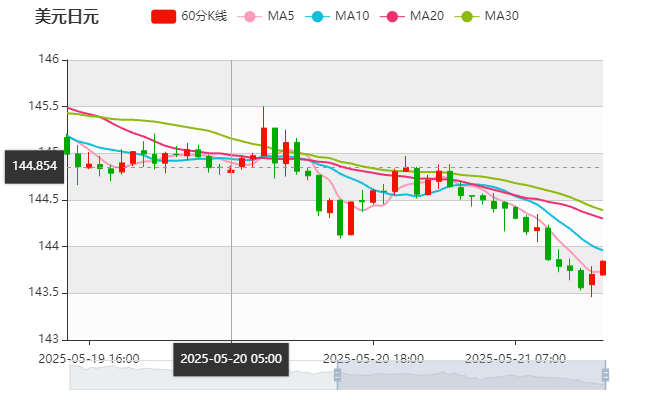Disable the MA20 series by its legend text
The image size is (670, 400).
tap(427, 17)
